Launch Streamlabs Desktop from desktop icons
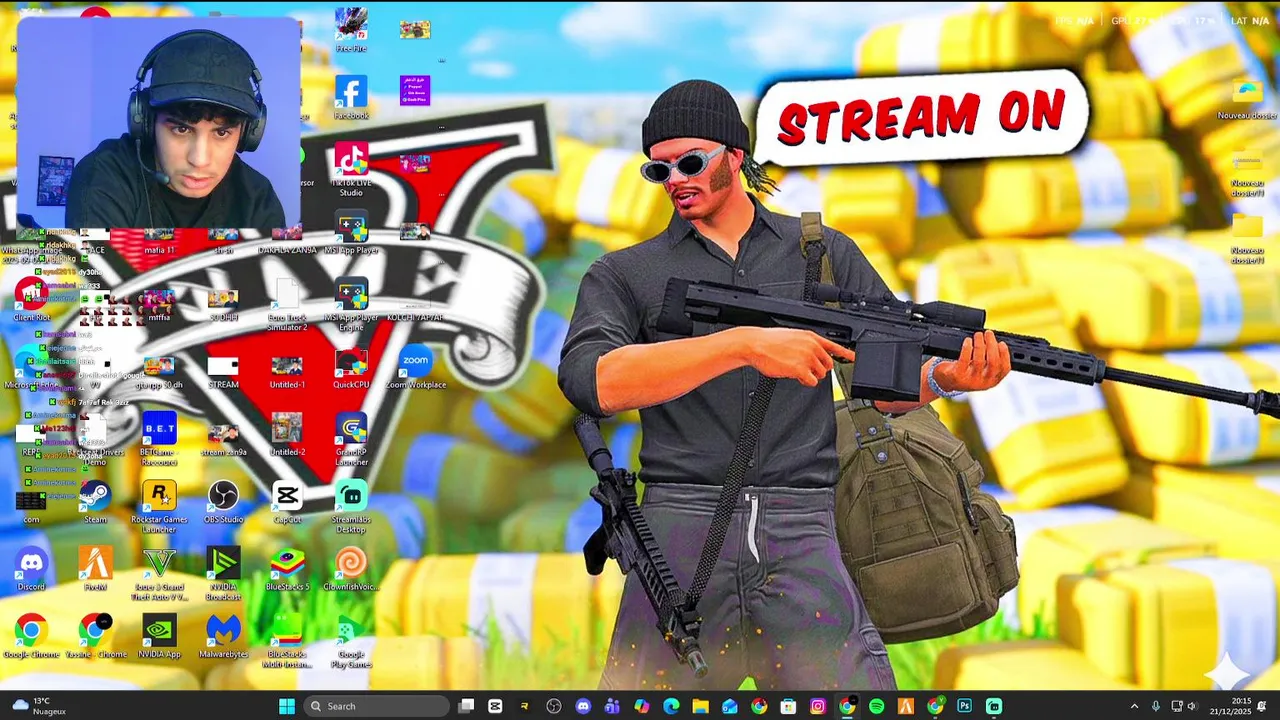This screenshot has width=1280, height=720. click(x=351, y=507)
